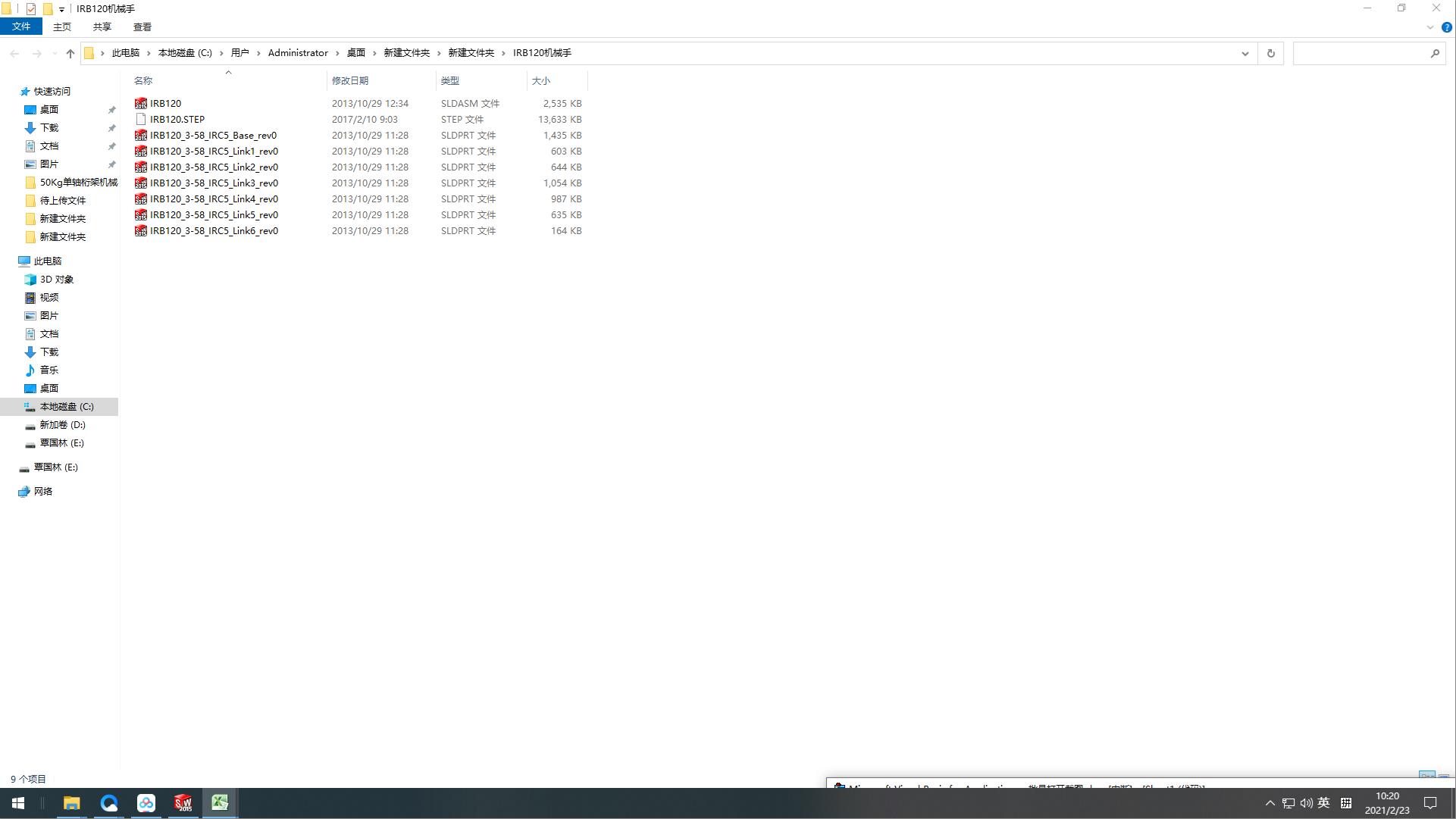Viewport: 1456px width, 819px height.
Task: Expand the ribbon using the chevron
Action: pos(1430,27)
